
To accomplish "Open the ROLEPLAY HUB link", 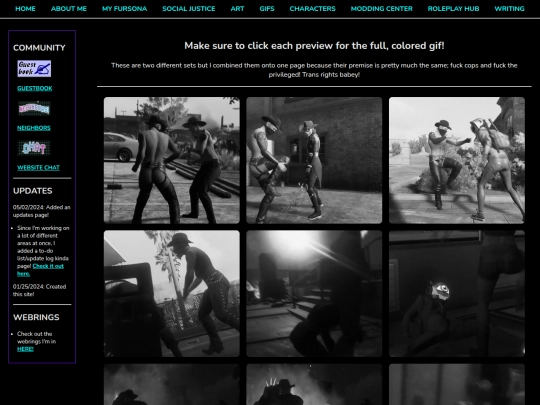I will [x=453, y=9].
